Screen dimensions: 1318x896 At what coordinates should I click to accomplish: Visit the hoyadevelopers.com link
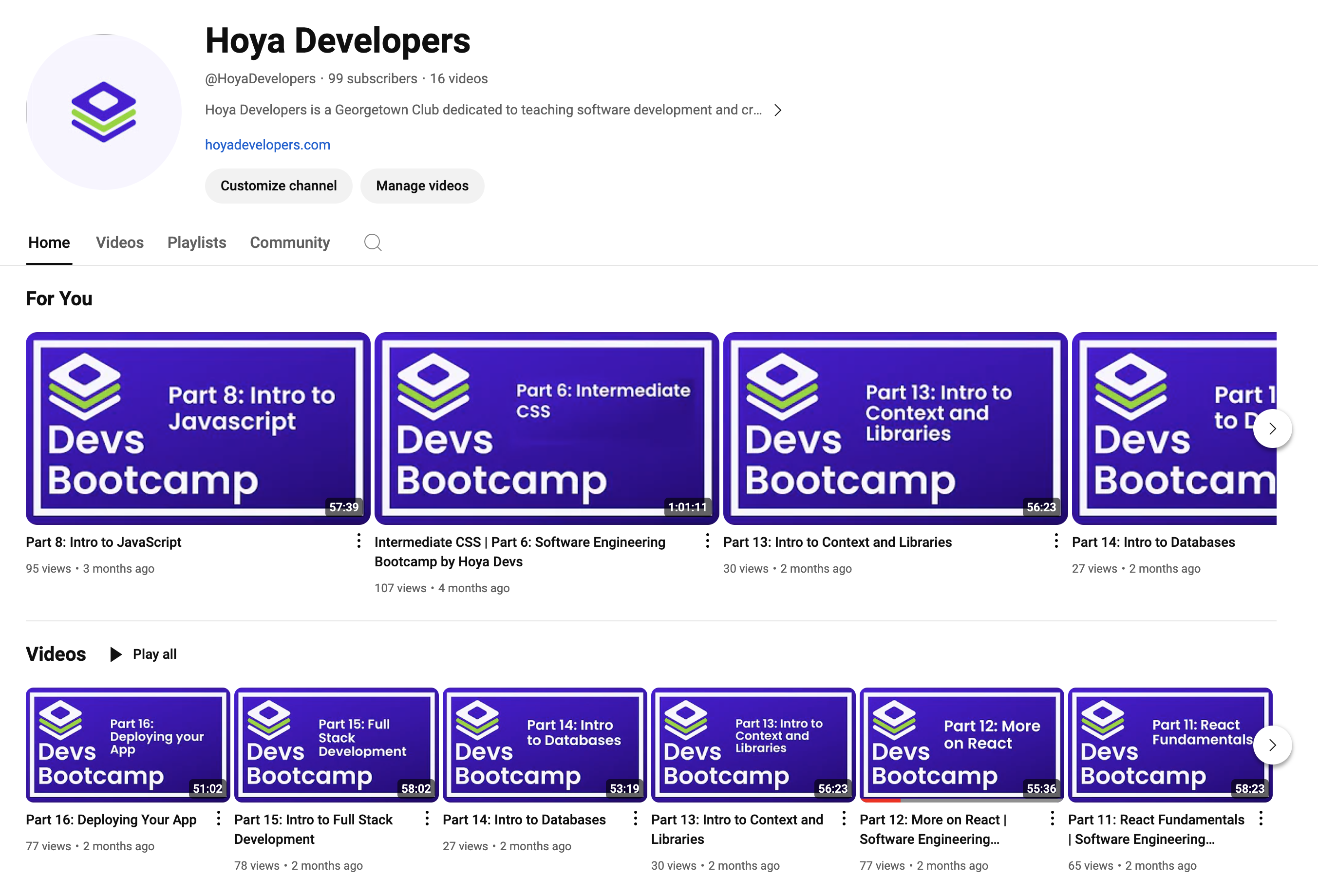(268, 145)
